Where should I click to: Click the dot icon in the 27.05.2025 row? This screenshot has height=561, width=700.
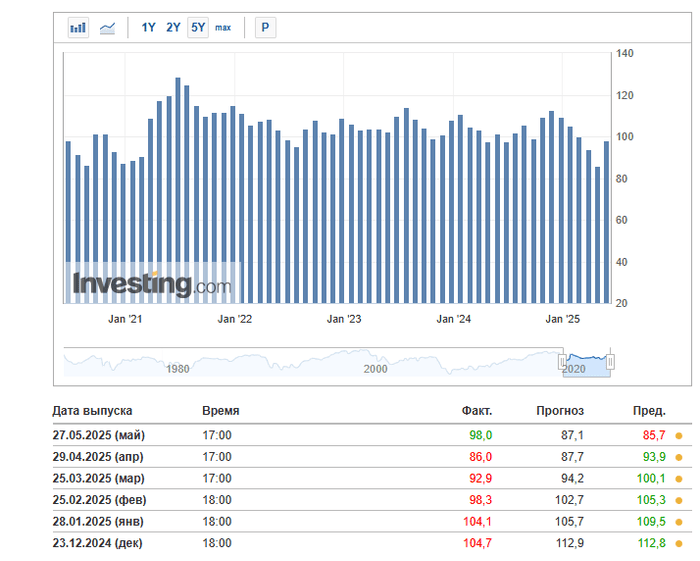tap(678, 436)
